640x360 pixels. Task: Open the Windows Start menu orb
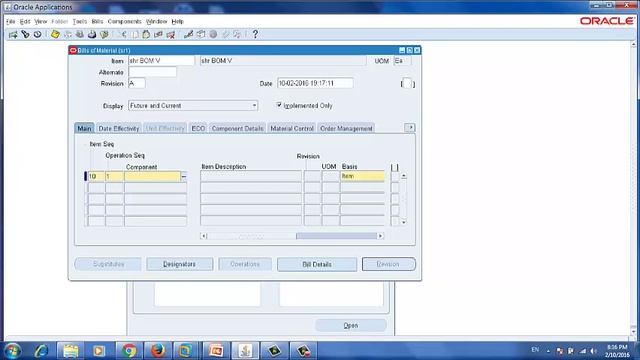[13, 351]
